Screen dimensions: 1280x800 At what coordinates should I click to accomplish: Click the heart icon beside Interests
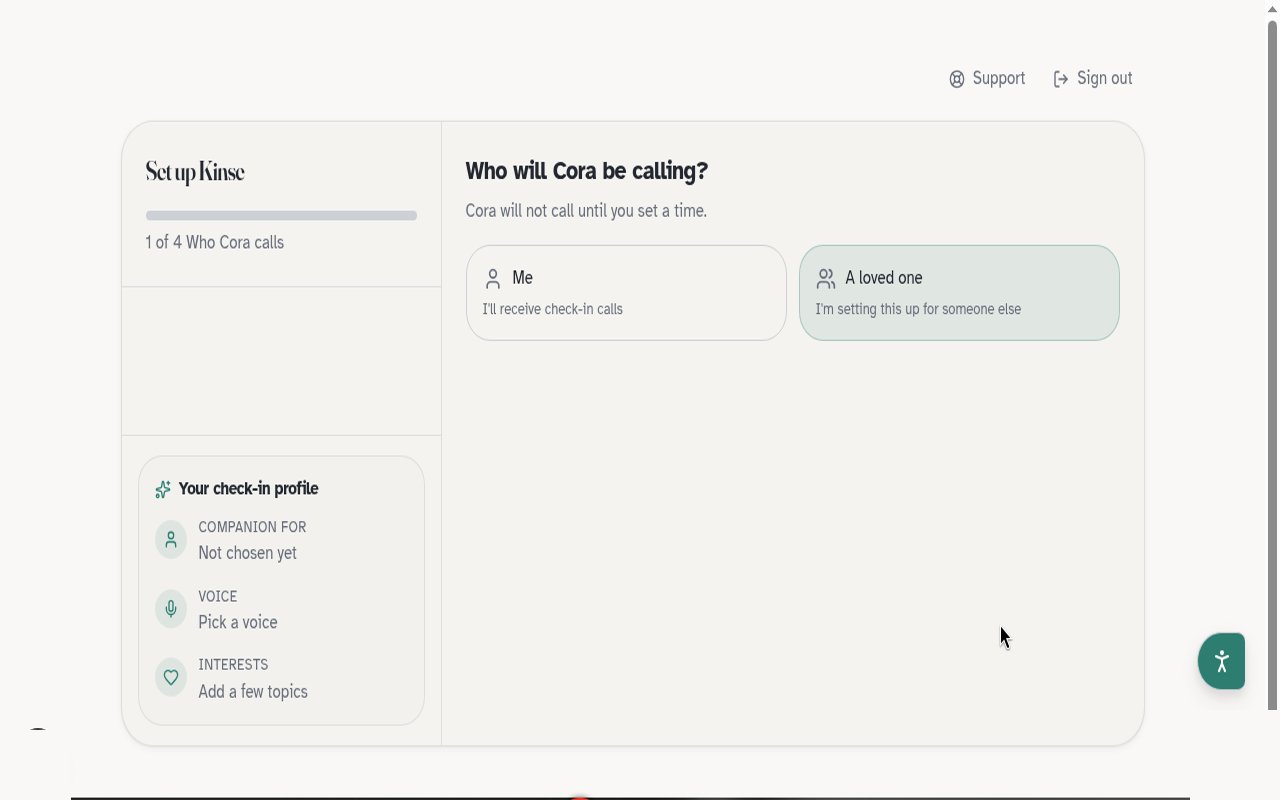171,677
